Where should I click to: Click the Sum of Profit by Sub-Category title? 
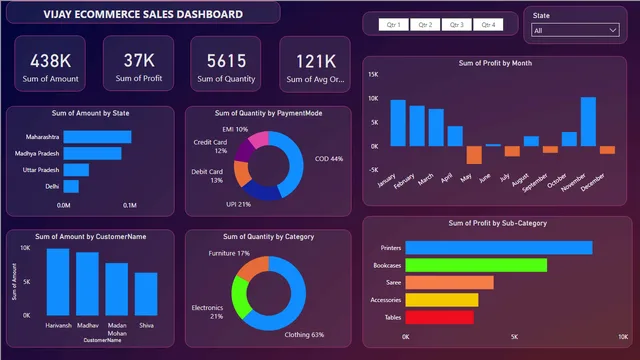coord(498,223)
